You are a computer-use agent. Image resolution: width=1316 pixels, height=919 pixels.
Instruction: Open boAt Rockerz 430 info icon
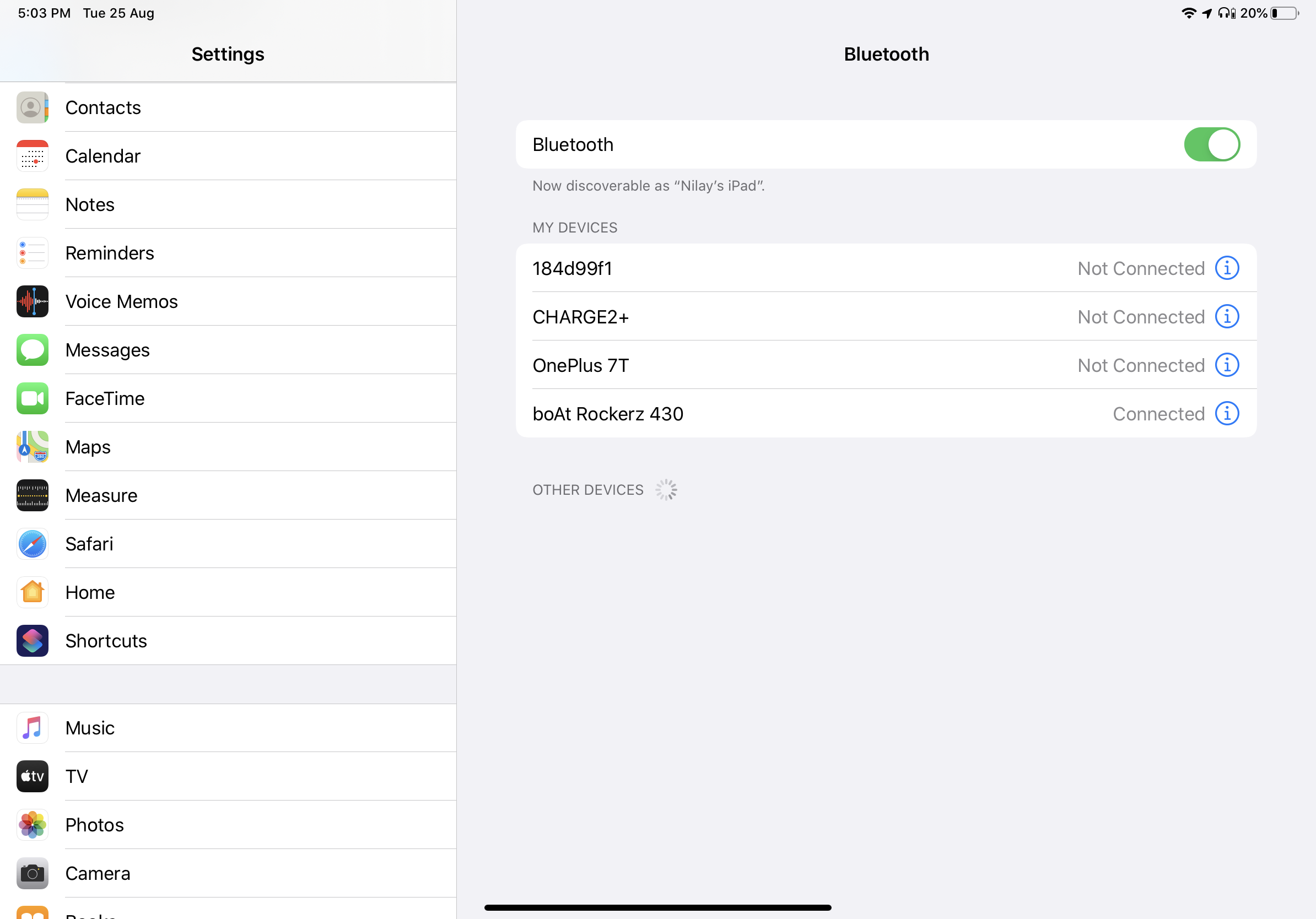coord(1227,414)
